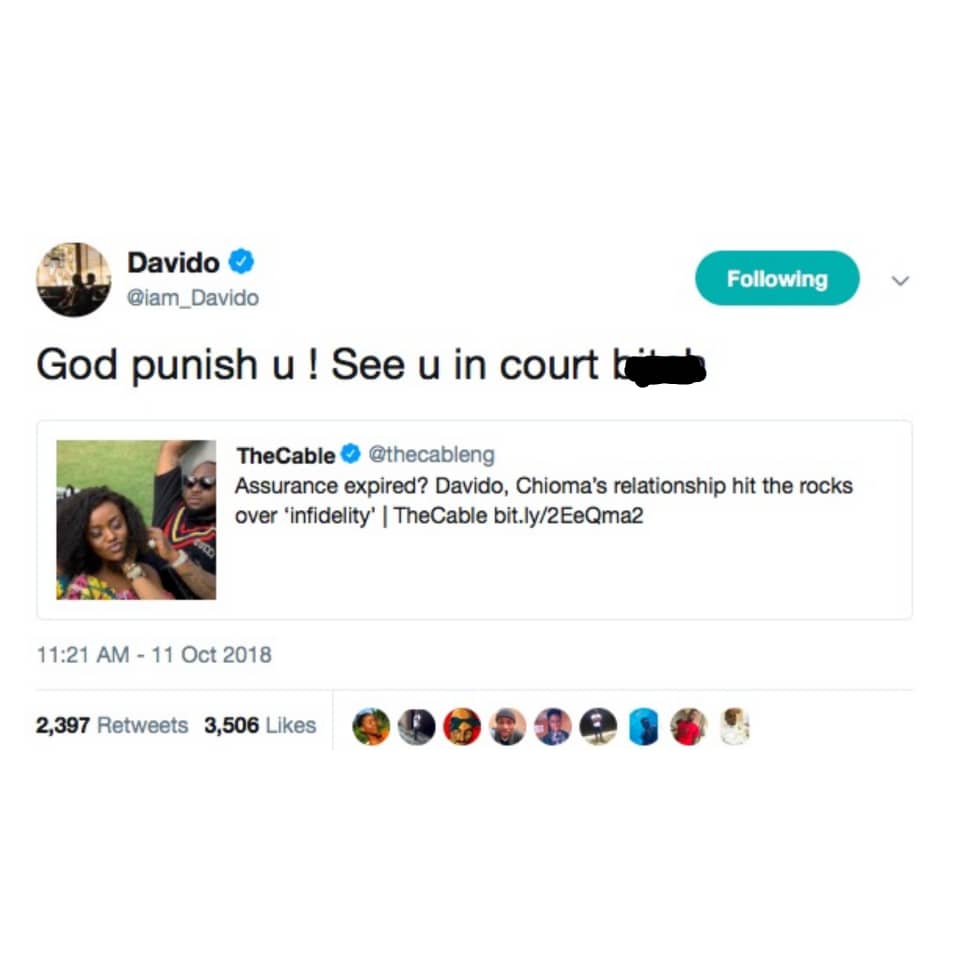View the 2,397 Retweets list
This screenshot has height=960, width=960.
click(112, 726)
